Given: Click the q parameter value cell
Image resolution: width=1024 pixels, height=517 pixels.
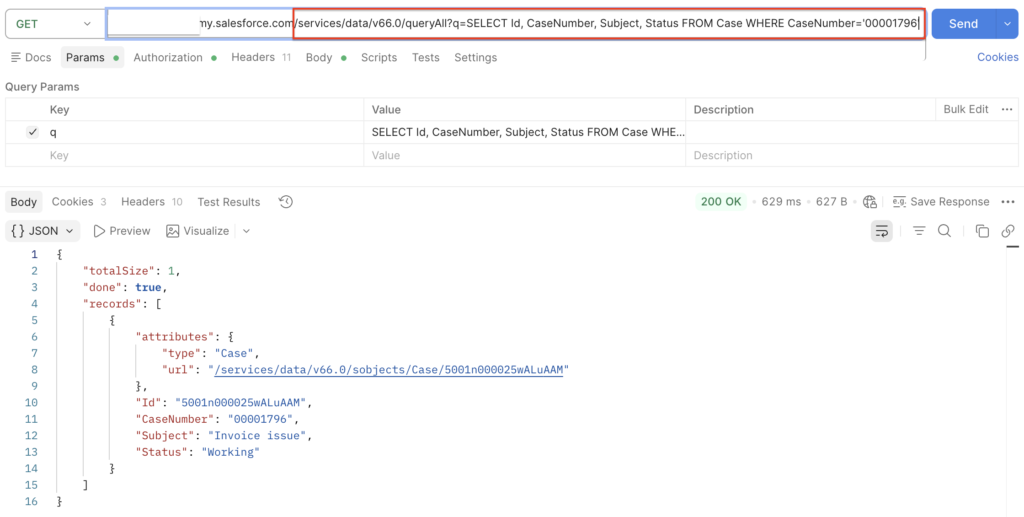Looking at the screenshot, I should click(524, 133).
